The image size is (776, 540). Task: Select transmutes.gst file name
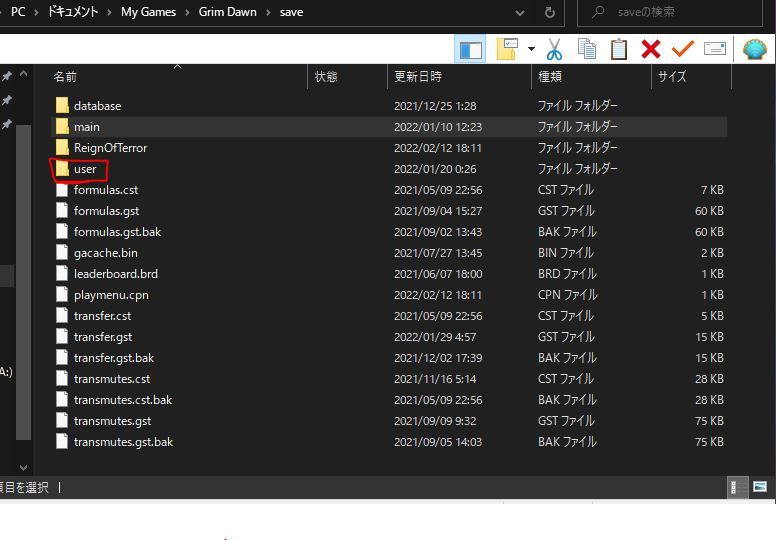[112, 421]
